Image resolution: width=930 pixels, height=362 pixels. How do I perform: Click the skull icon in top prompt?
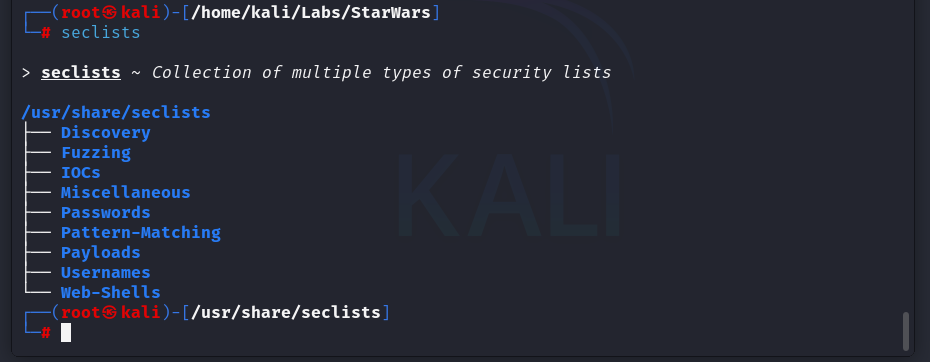coord(110,12)
